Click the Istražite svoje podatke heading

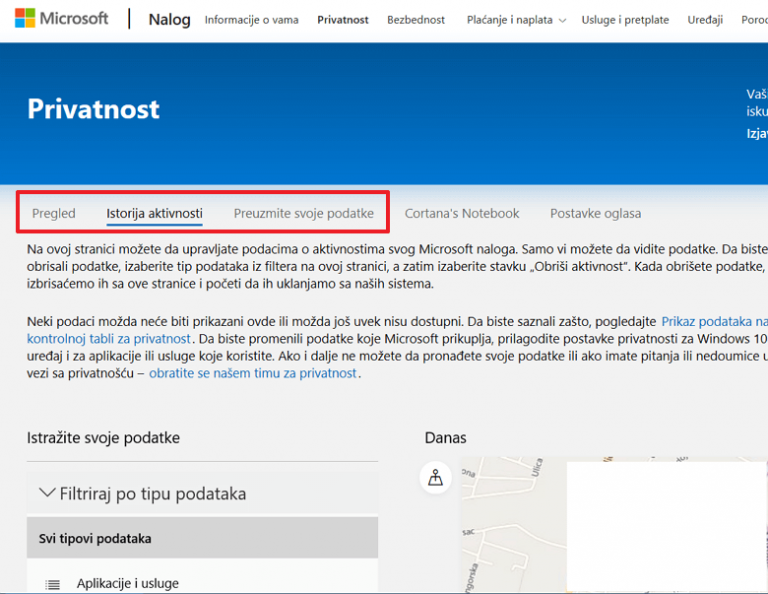pos(103,437)
